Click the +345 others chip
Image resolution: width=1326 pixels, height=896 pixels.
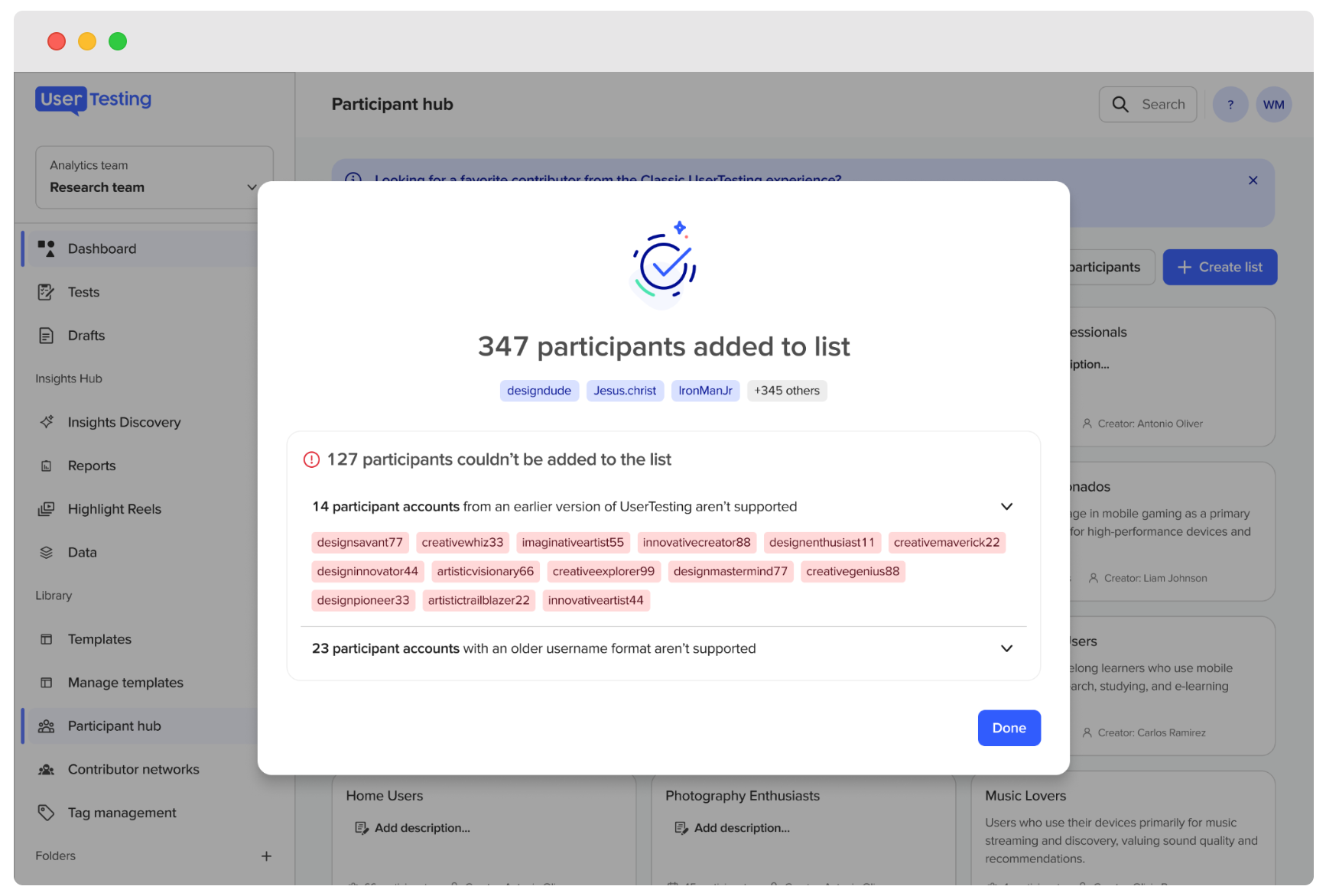click(x=786, y=391)
